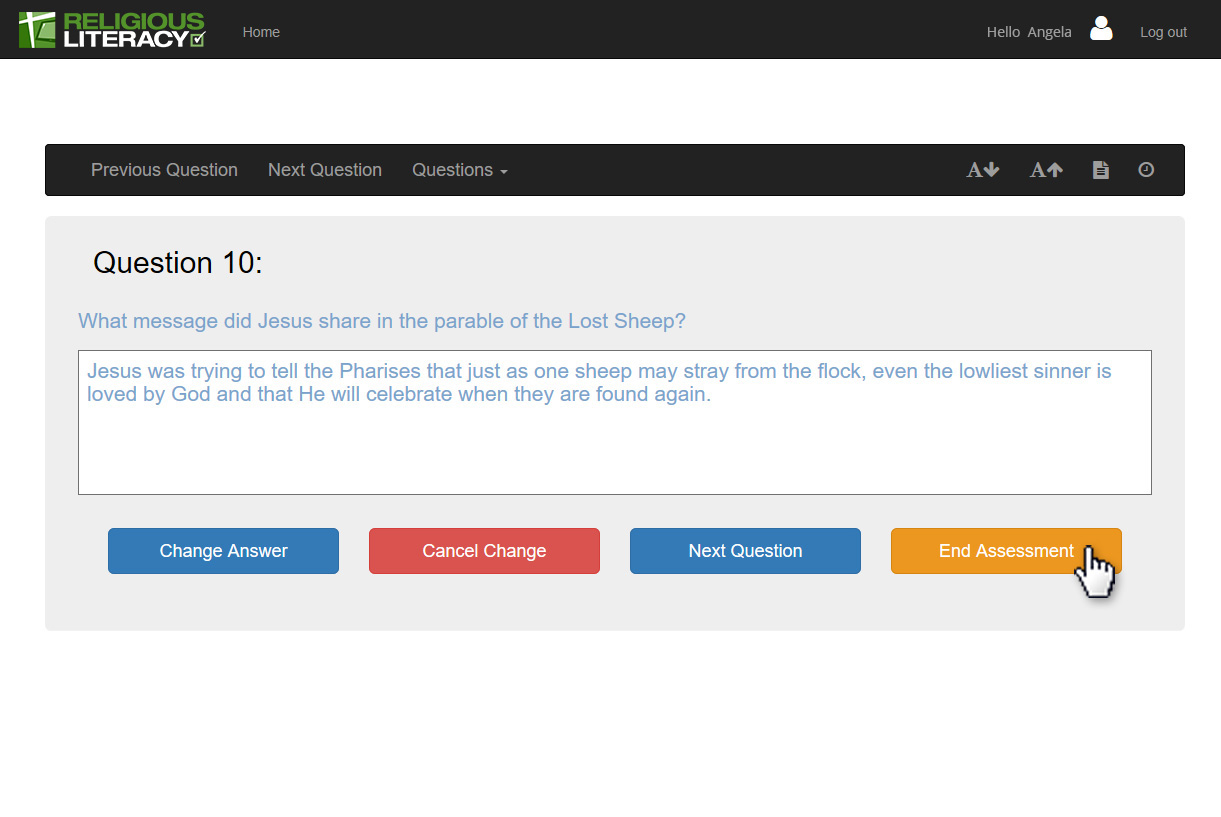Expand the Questions dropdown menu

point(459,170)
